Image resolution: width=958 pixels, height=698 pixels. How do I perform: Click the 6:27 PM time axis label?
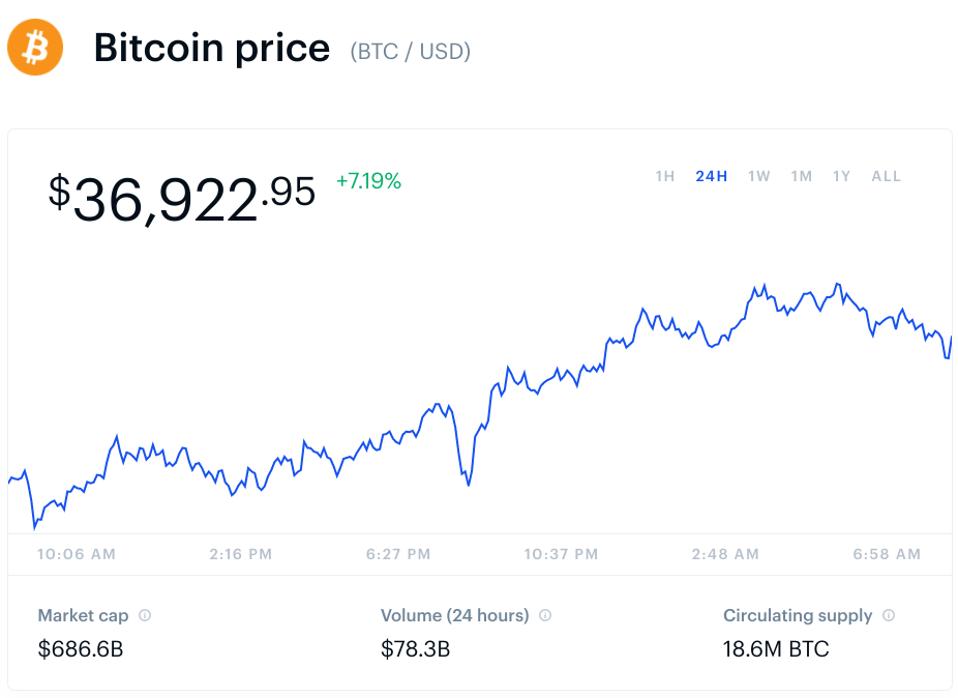[398, 554]
